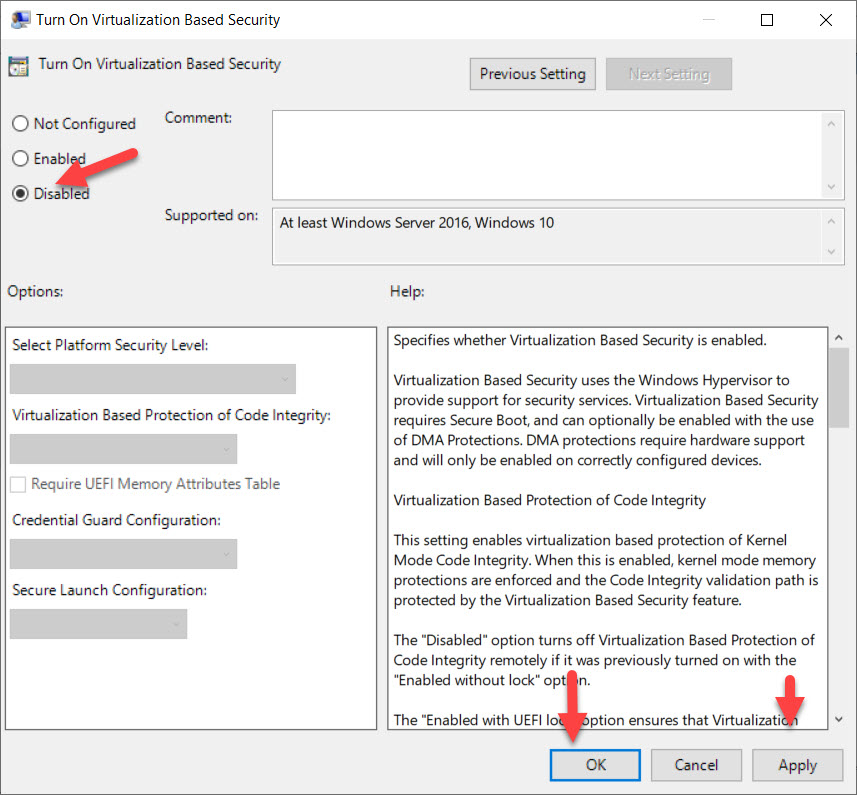Screen dimensions: 857x795
Task: Go to the Previous Setting
Action: (x=532, y=74)
